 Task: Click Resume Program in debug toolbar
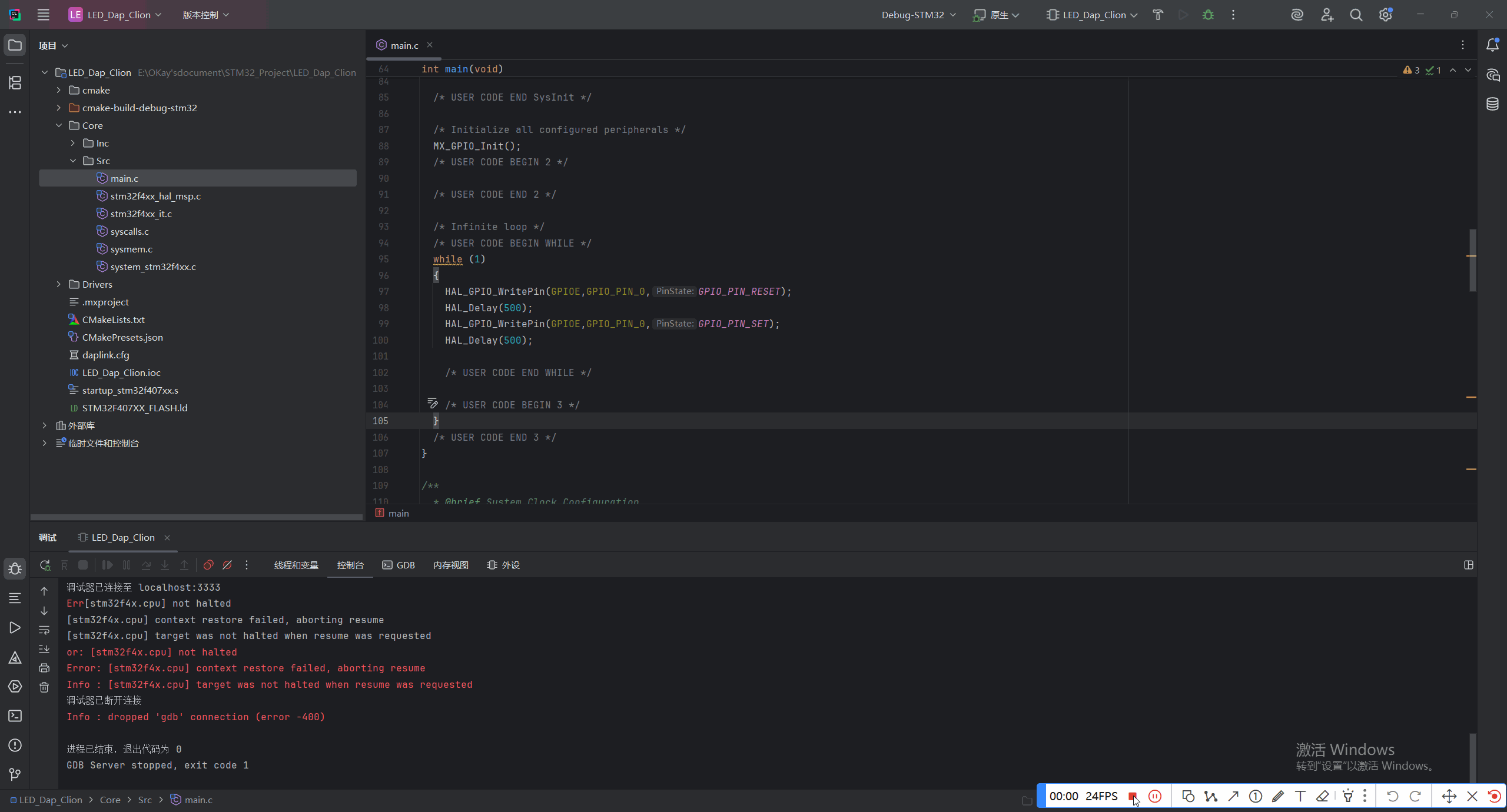(107, 565)
